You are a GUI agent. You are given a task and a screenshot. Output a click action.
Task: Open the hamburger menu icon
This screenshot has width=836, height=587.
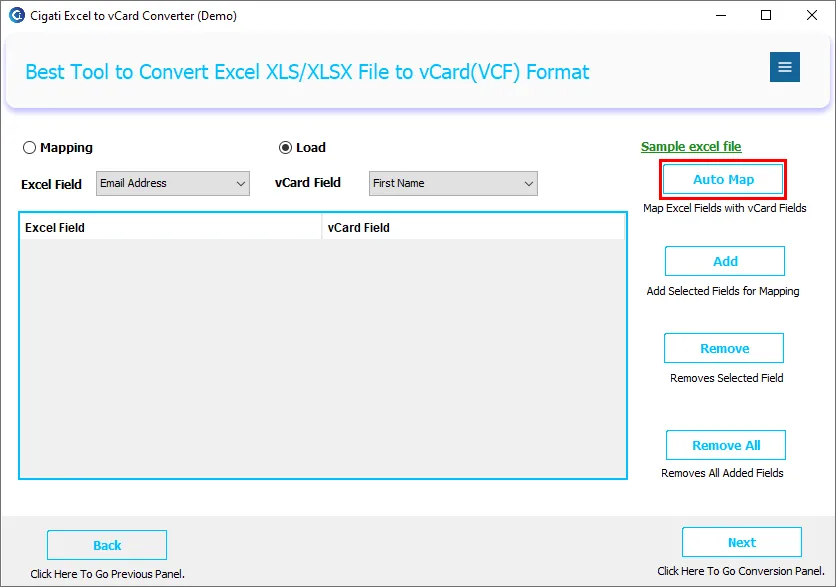pos(784,67)
